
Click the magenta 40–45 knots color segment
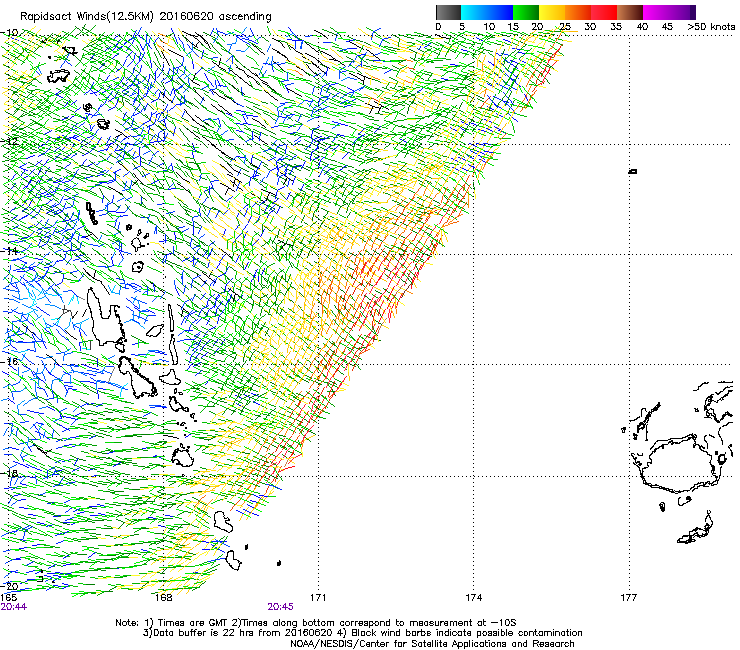(656, 12)
